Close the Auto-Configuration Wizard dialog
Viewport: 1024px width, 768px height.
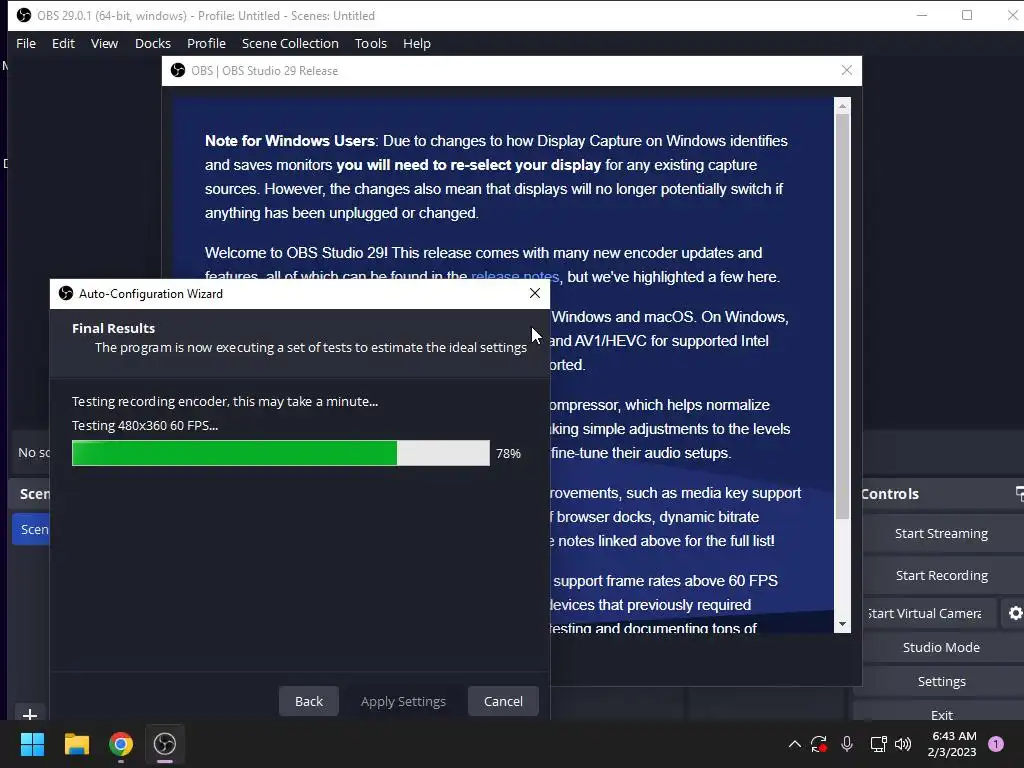tap(535, 293)
